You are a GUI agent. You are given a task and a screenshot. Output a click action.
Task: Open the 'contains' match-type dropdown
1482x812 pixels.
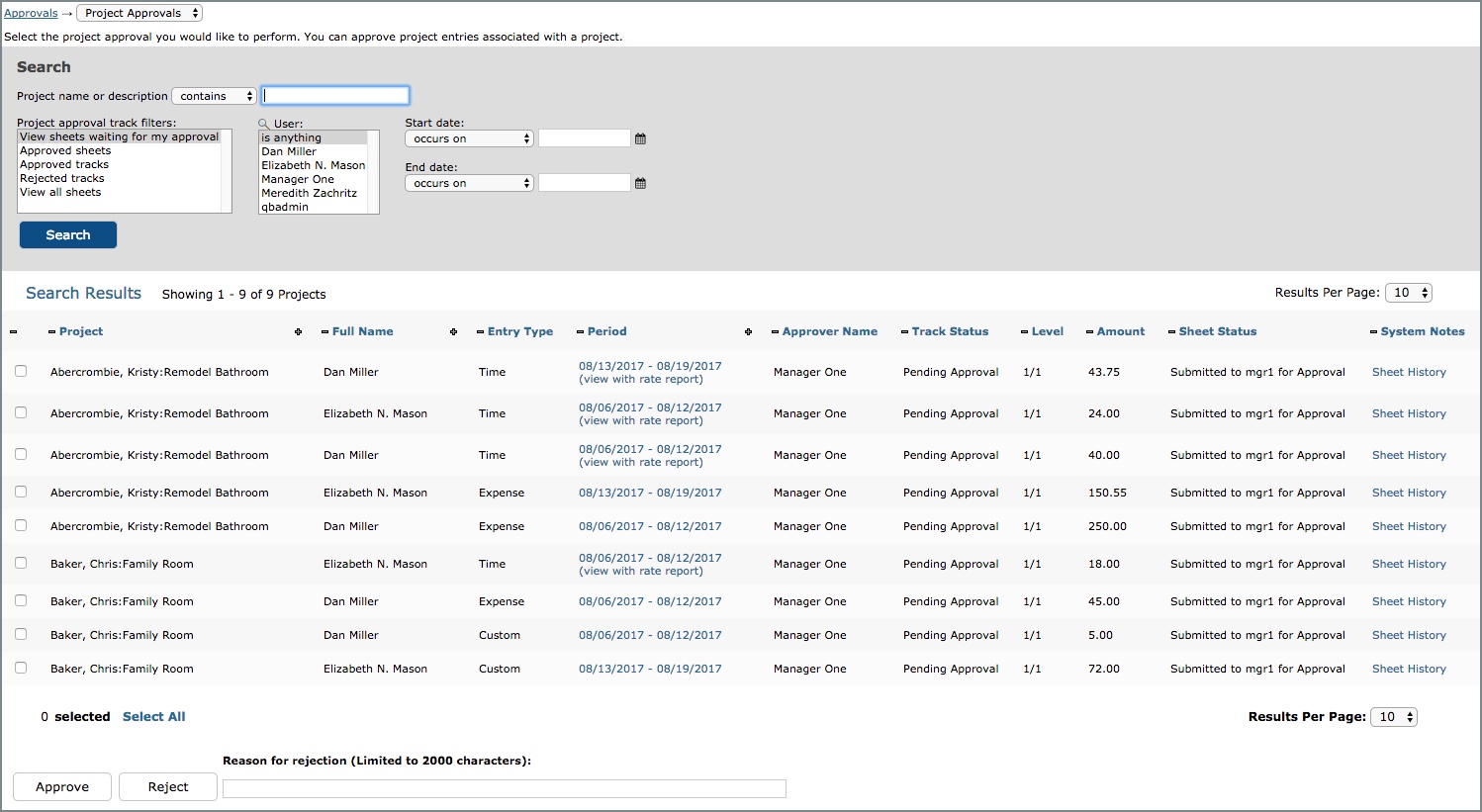pos(215,96)
